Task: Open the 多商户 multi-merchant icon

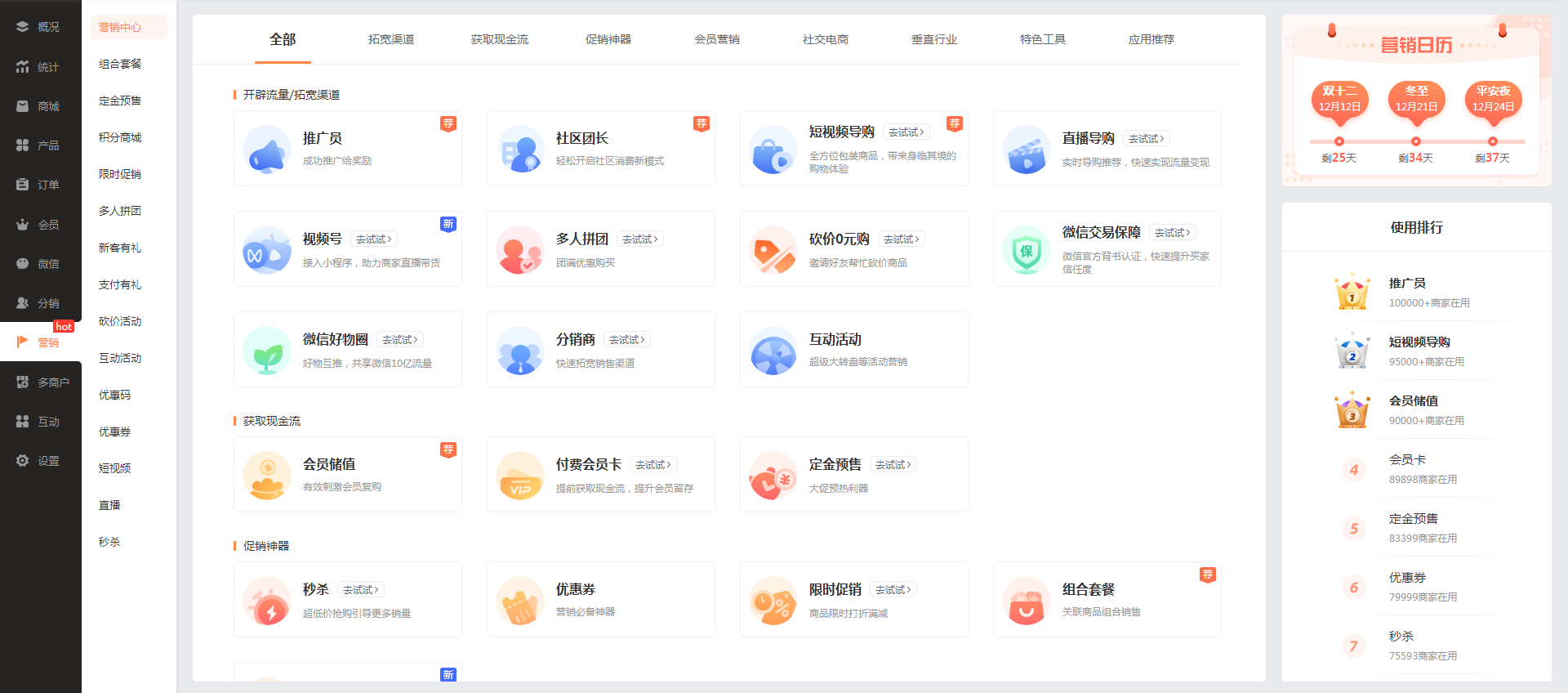Action: pyautogui.click(x=23, y=382)
